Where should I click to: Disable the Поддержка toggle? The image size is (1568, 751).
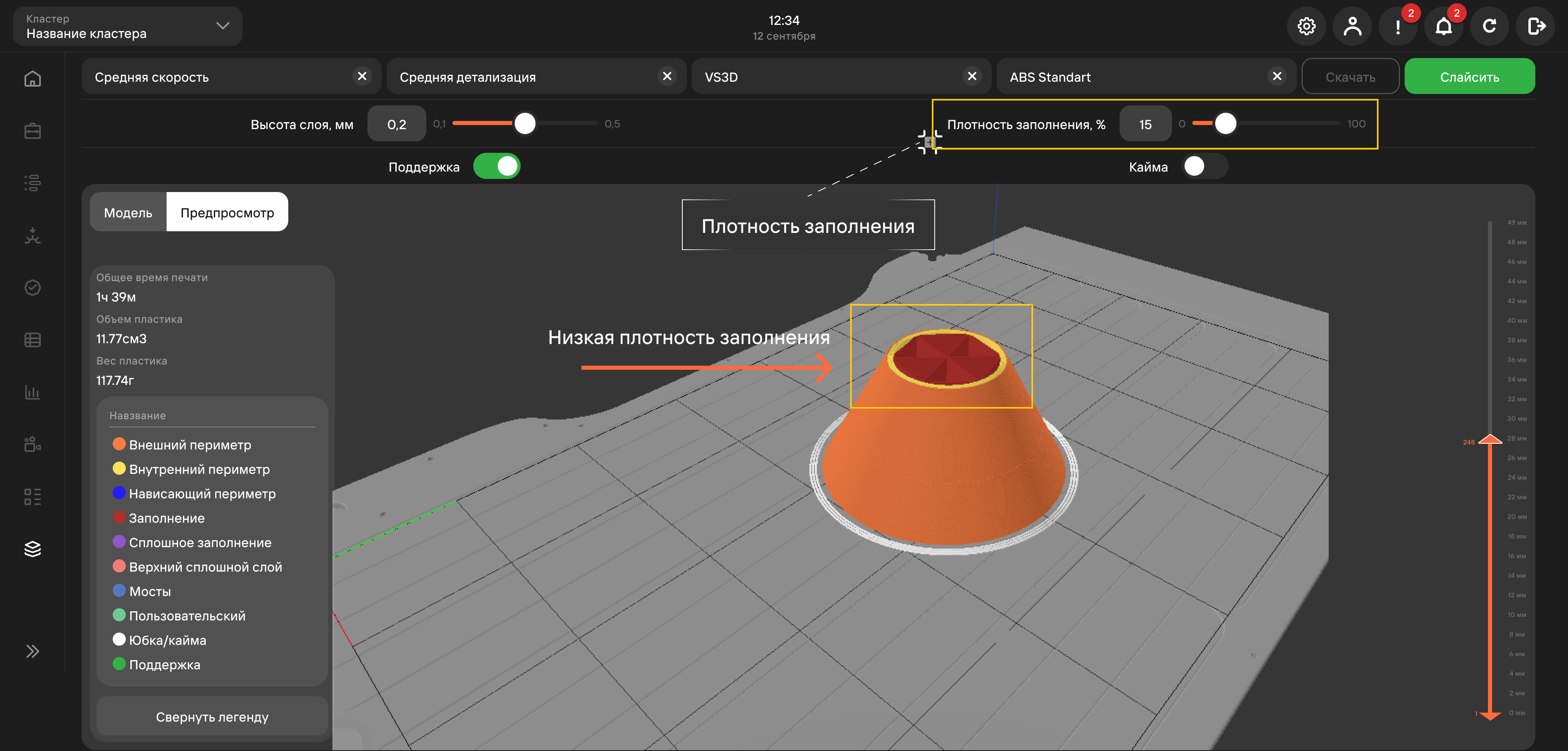pyautogui.click(x=497, y=166)
